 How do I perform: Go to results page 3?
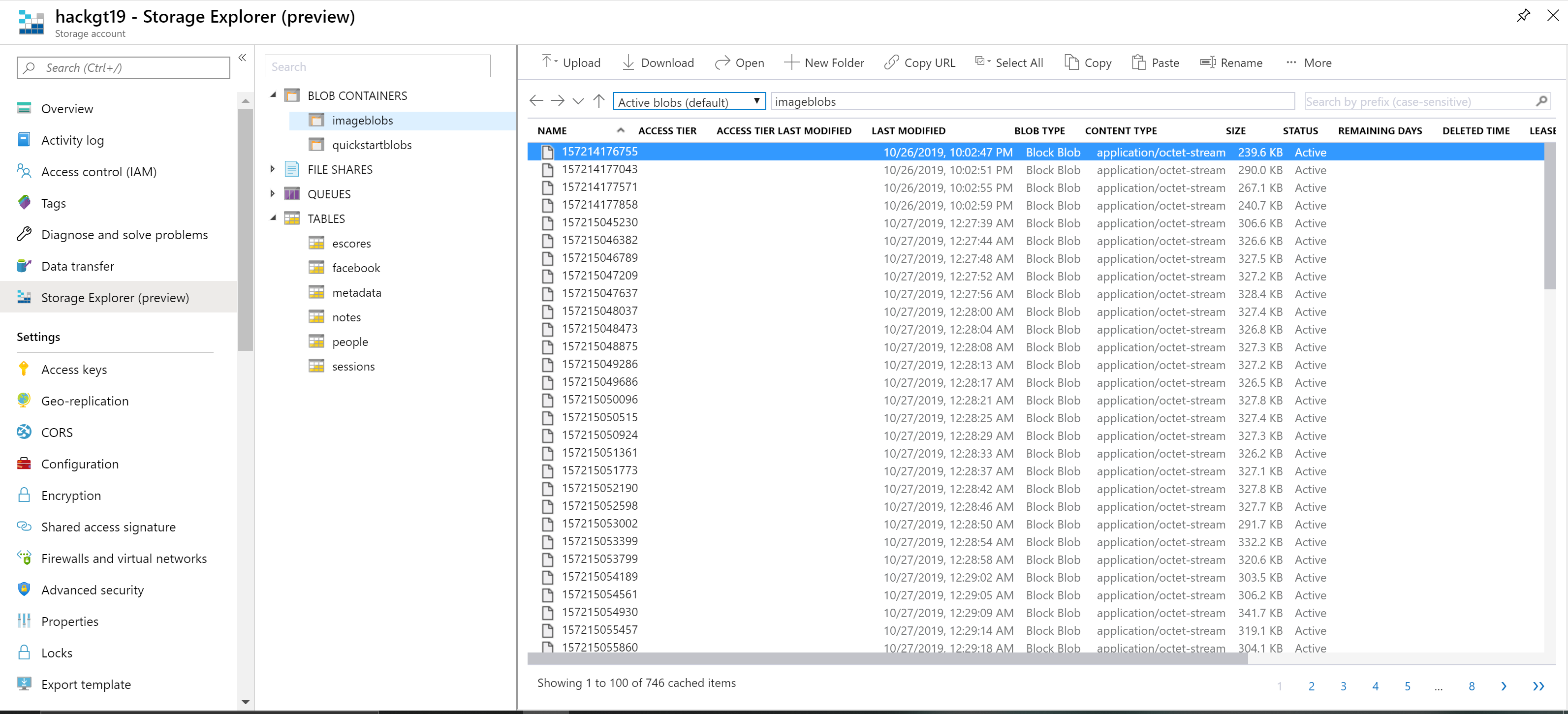tap(1344, 686)
